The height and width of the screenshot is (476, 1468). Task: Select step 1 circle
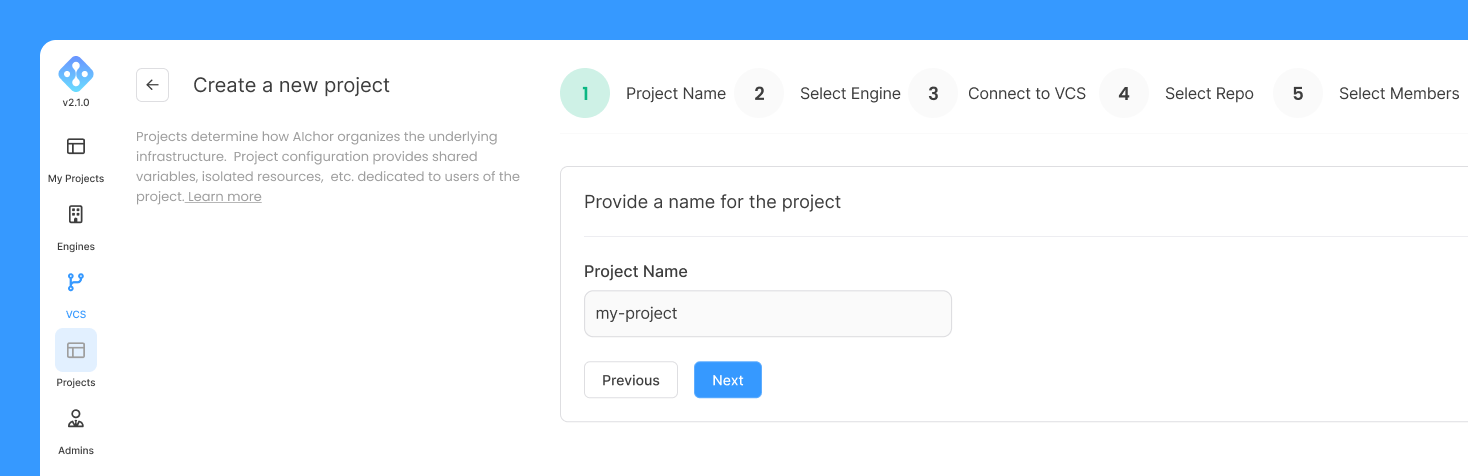point(585,93)
